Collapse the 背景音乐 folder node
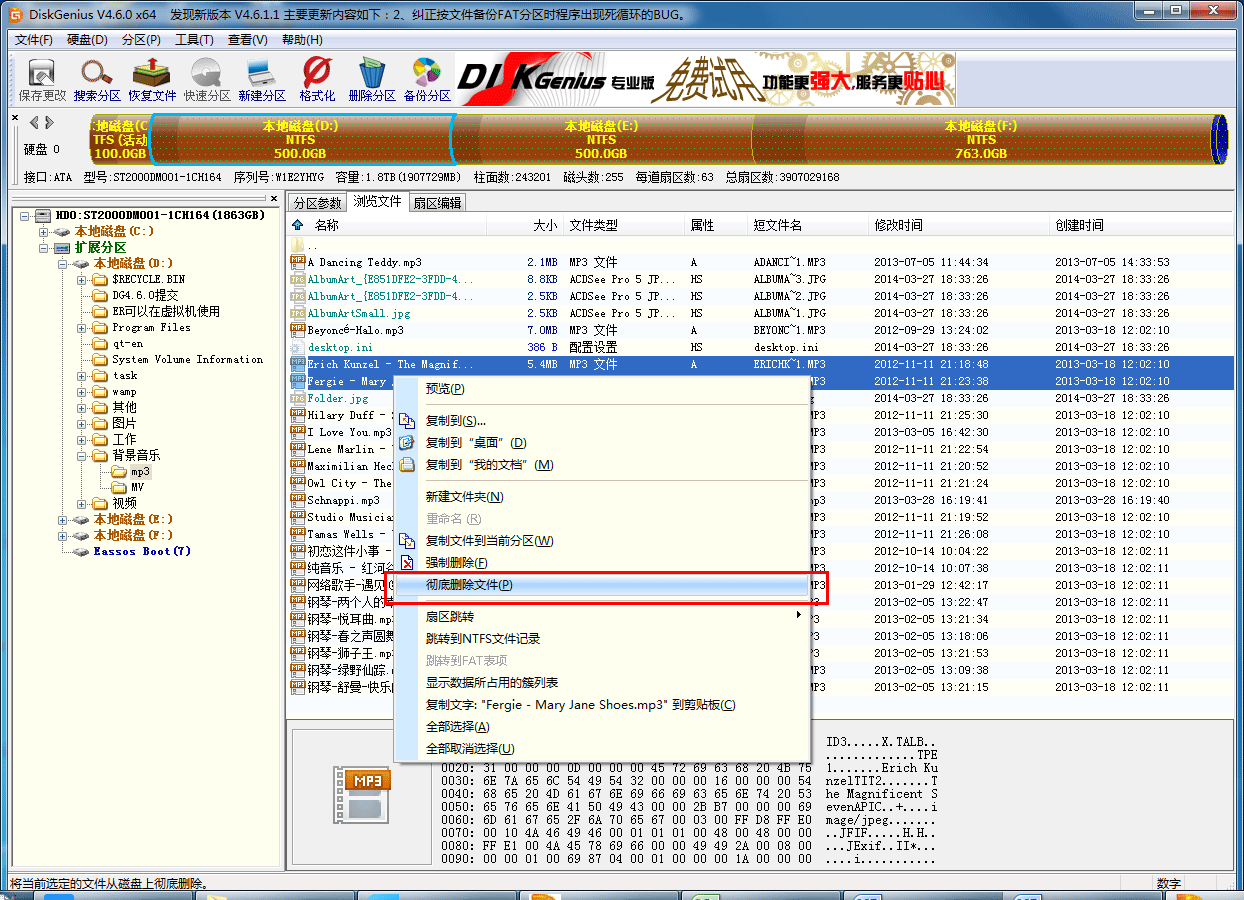Viewport: 1244px width, 900px height. [81, 455]
